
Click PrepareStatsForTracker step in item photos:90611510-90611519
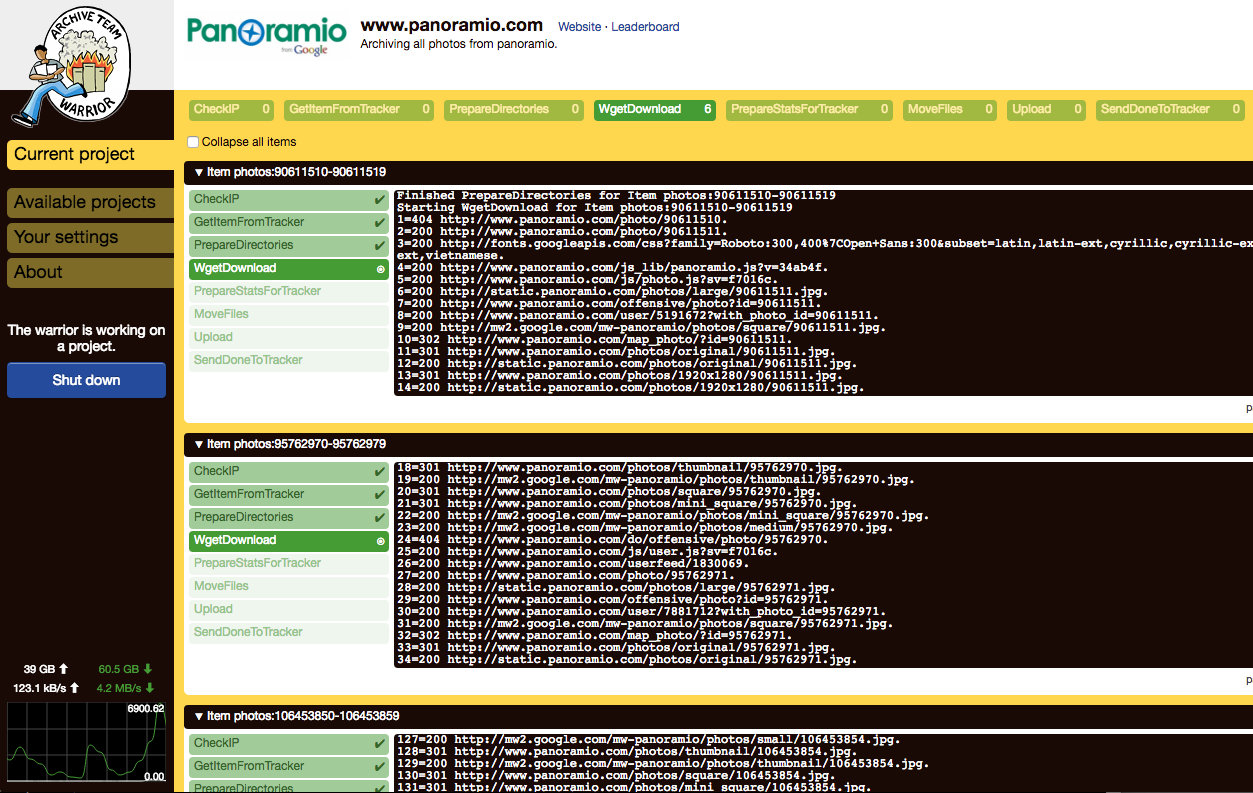point(289,291)
